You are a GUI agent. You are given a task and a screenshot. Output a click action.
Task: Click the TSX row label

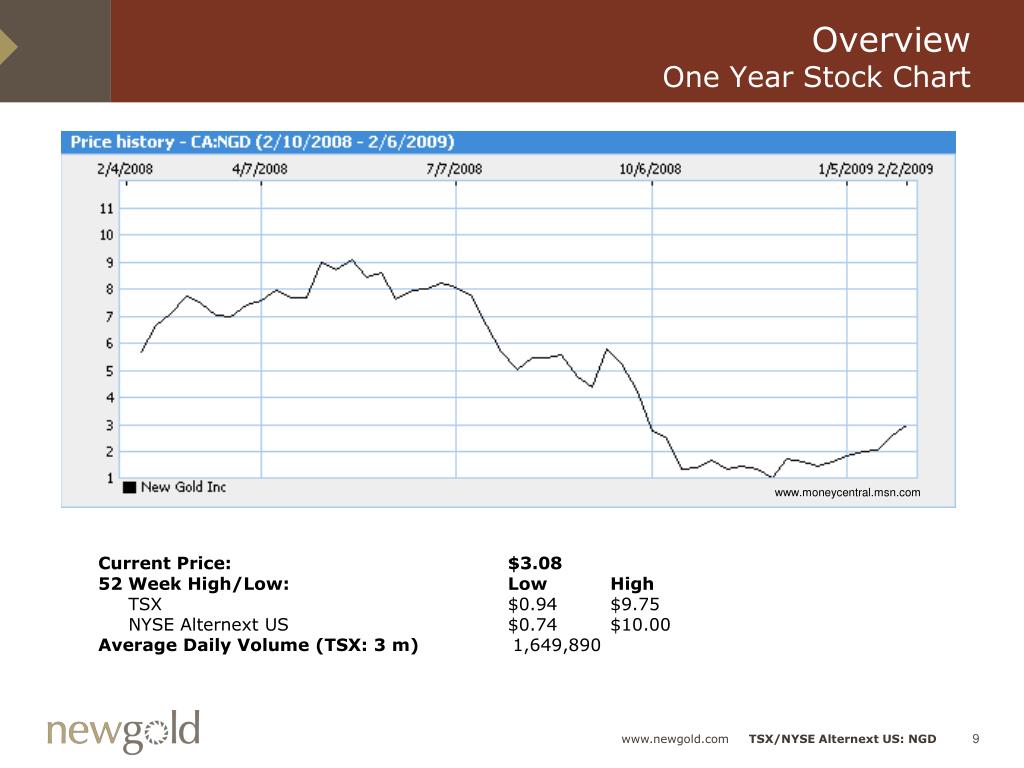(145, 604)
